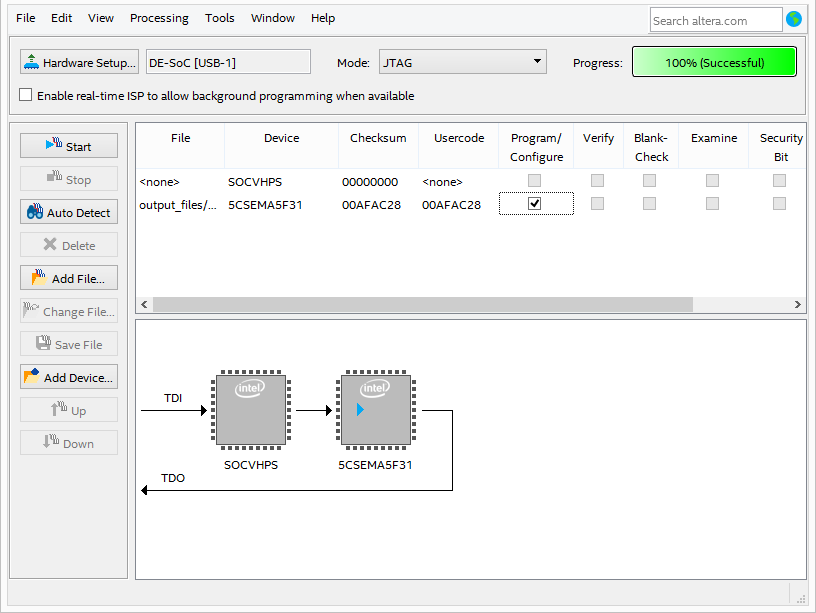Toggle Examine checkbox for SOCVHPS row
The image size is (816, 613).
[712, 181]
